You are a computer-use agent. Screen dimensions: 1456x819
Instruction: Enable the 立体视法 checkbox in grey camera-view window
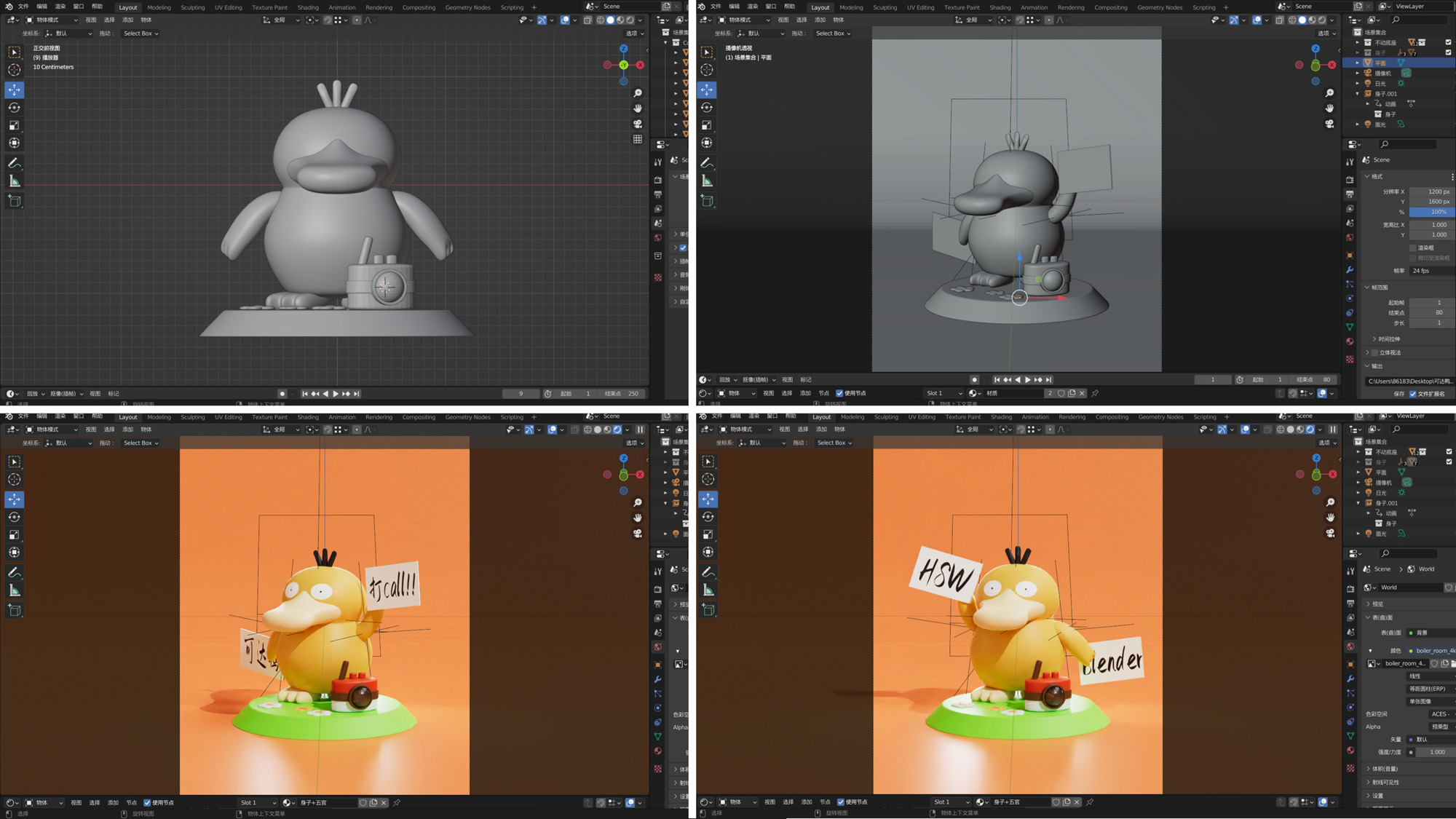[x=1374, y=352]
